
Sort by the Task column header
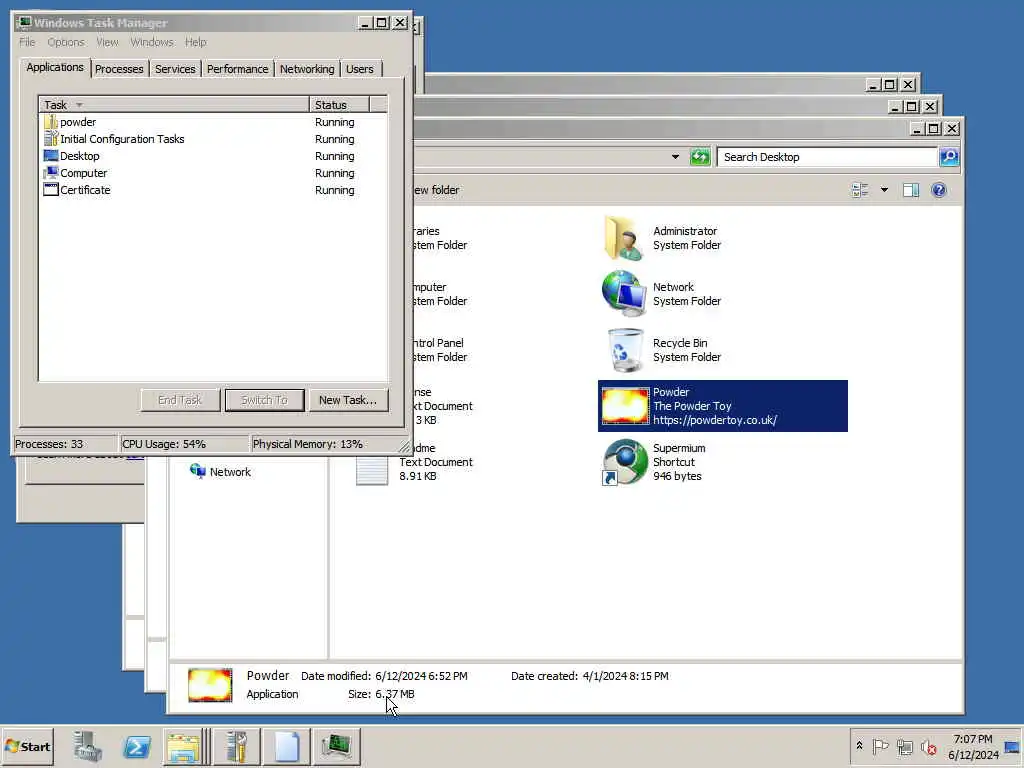pos(174,105)
